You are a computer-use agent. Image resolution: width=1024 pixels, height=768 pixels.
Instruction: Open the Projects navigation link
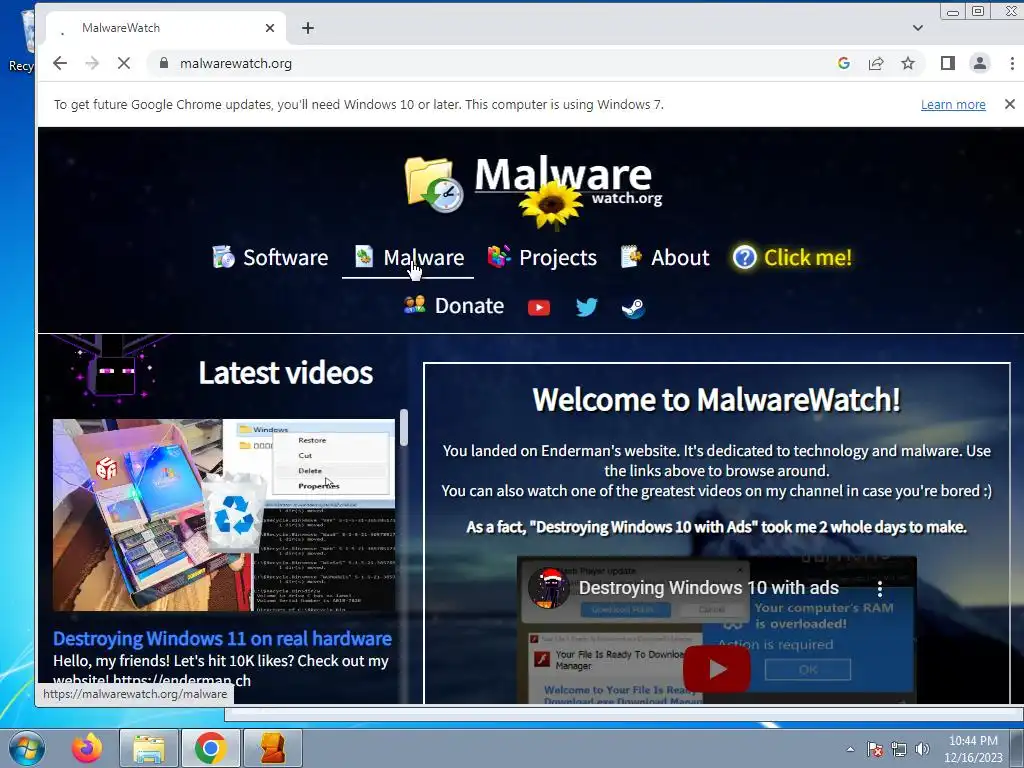[x=542, y=257]
